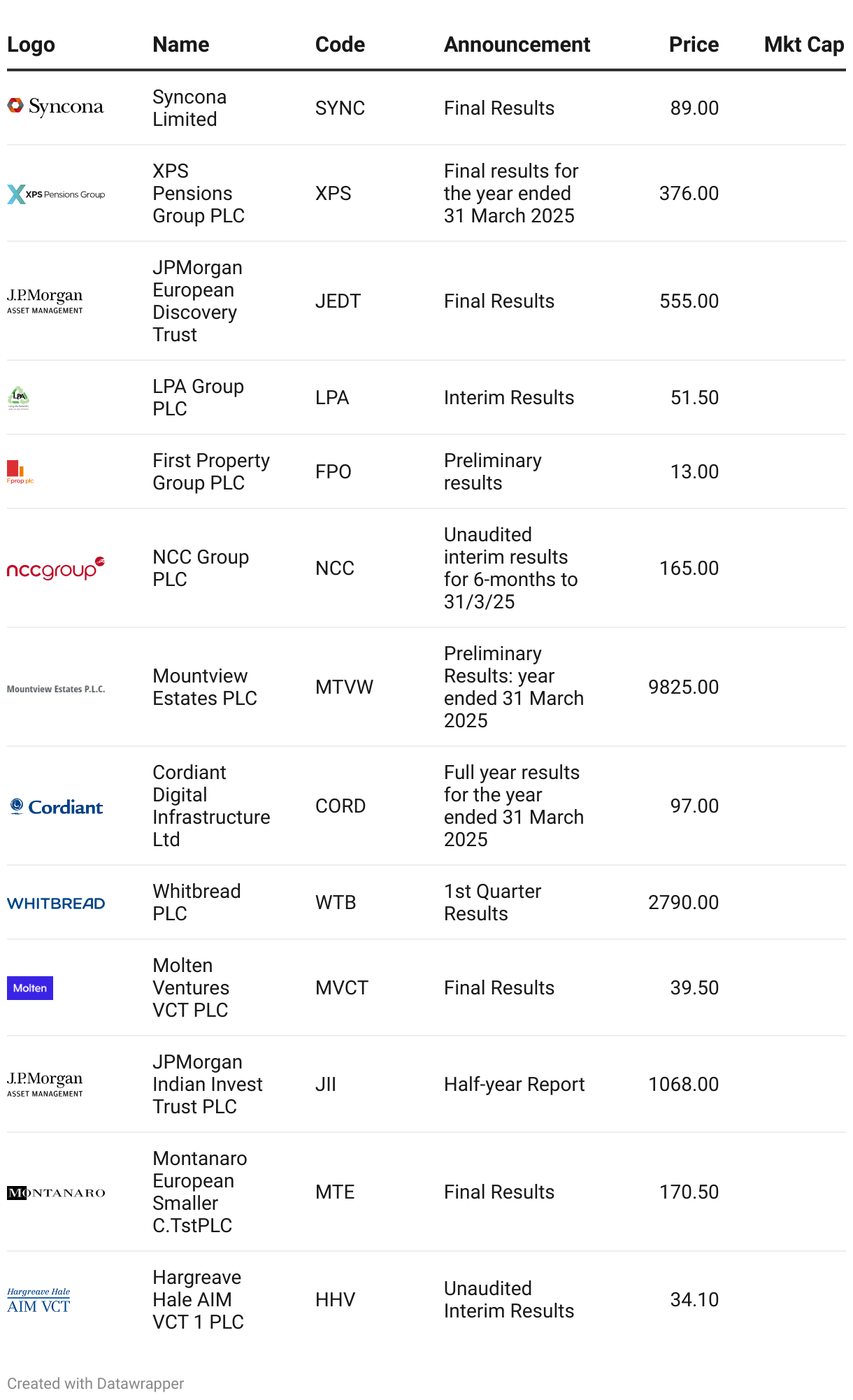This screenshot has height=1400, width=853.
Task: Click the LPA Group logo icon
Action: pyautogui.click(x=18, y=397)
